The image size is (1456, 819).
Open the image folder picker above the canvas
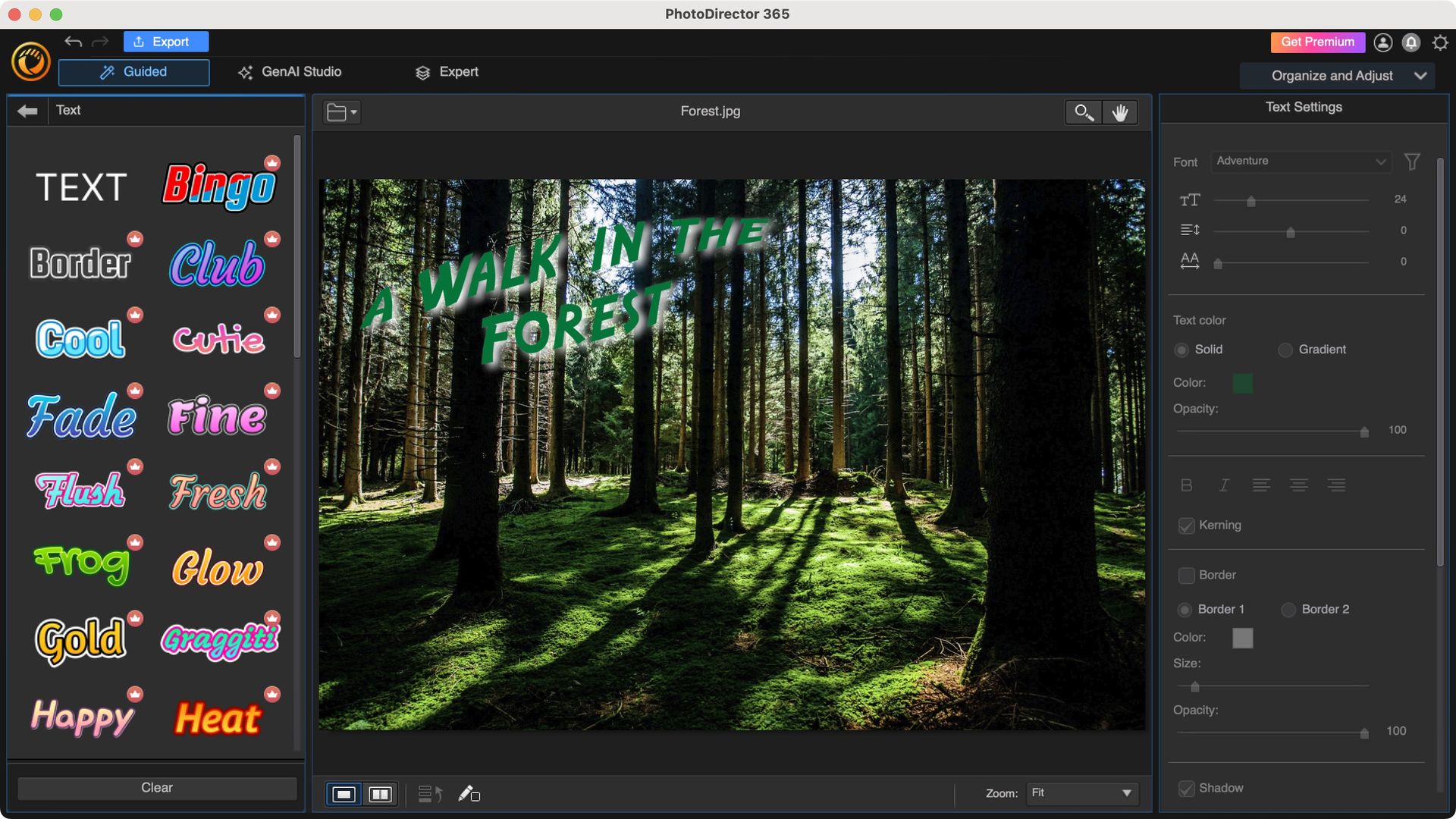[340, 112]
